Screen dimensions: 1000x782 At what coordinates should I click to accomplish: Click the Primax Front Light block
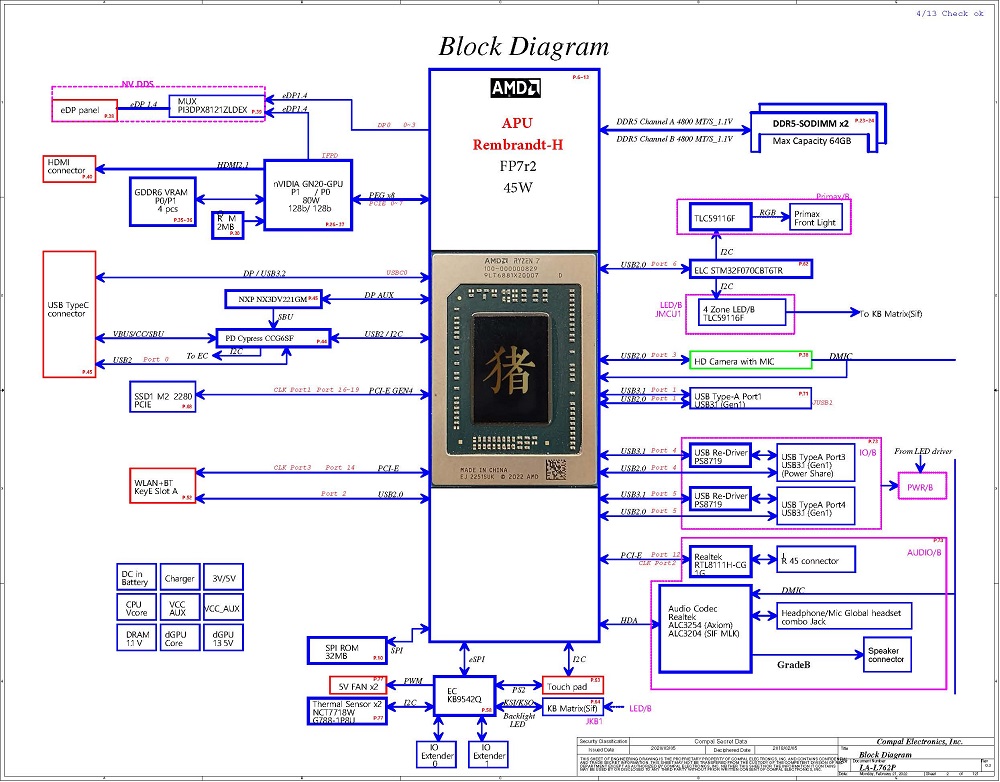816,218
